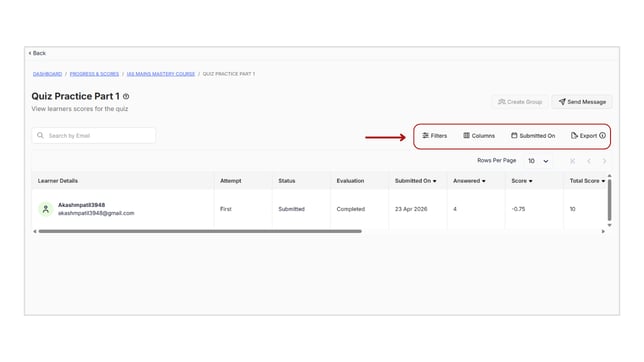
Task: Sort by Score column arrow
Action: point(531,181)
